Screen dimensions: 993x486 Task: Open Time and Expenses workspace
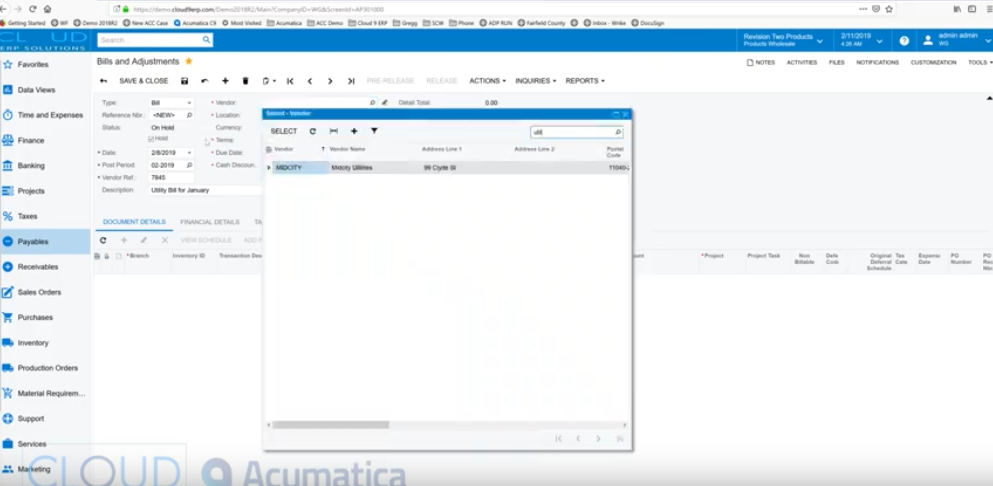coord(50,115)
